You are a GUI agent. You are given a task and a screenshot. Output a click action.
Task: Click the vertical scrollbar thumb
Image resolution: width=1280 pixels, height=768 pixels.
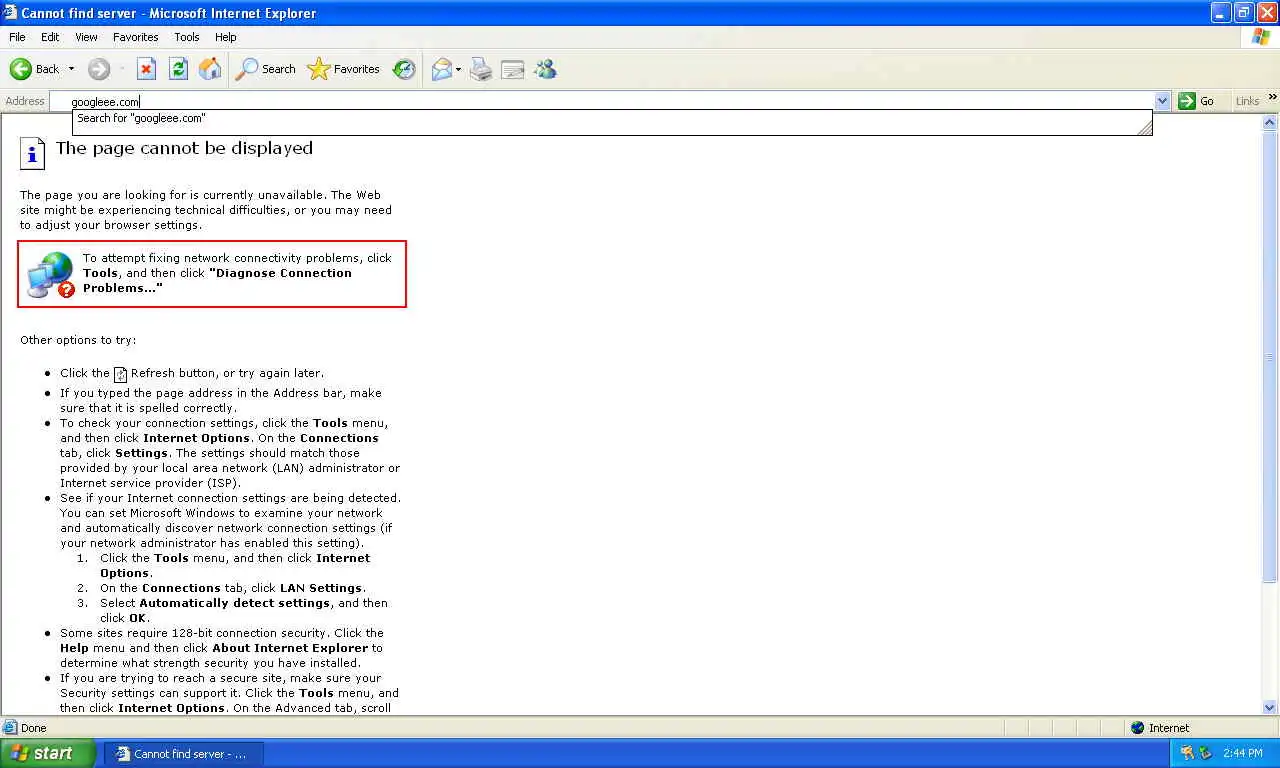point(1270,357)
